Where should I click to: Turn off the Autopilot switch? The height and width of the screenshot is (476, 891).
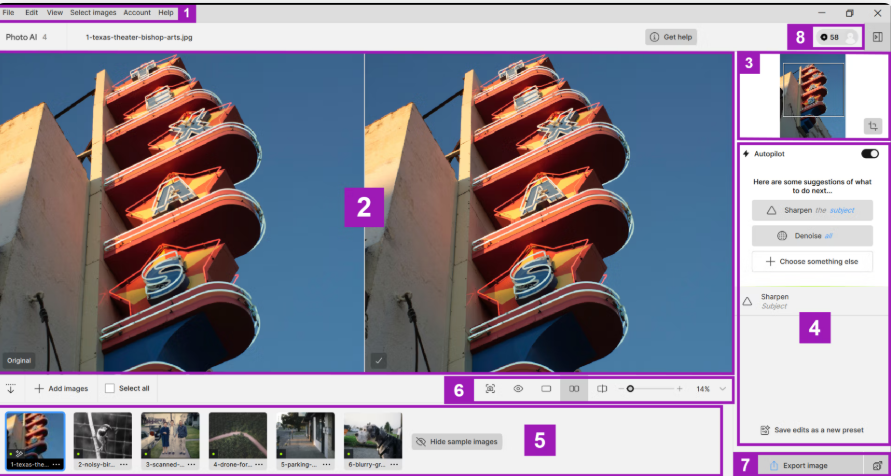pyautogui.click(x=869, y=154)
